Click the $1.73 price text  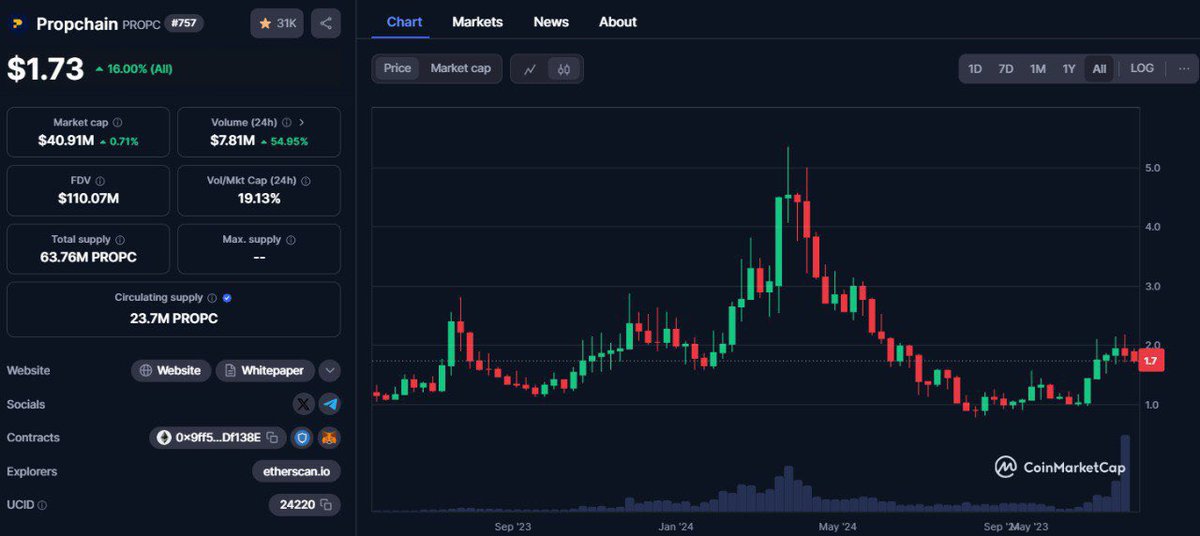pyautogui.click(x=45, y=69)
